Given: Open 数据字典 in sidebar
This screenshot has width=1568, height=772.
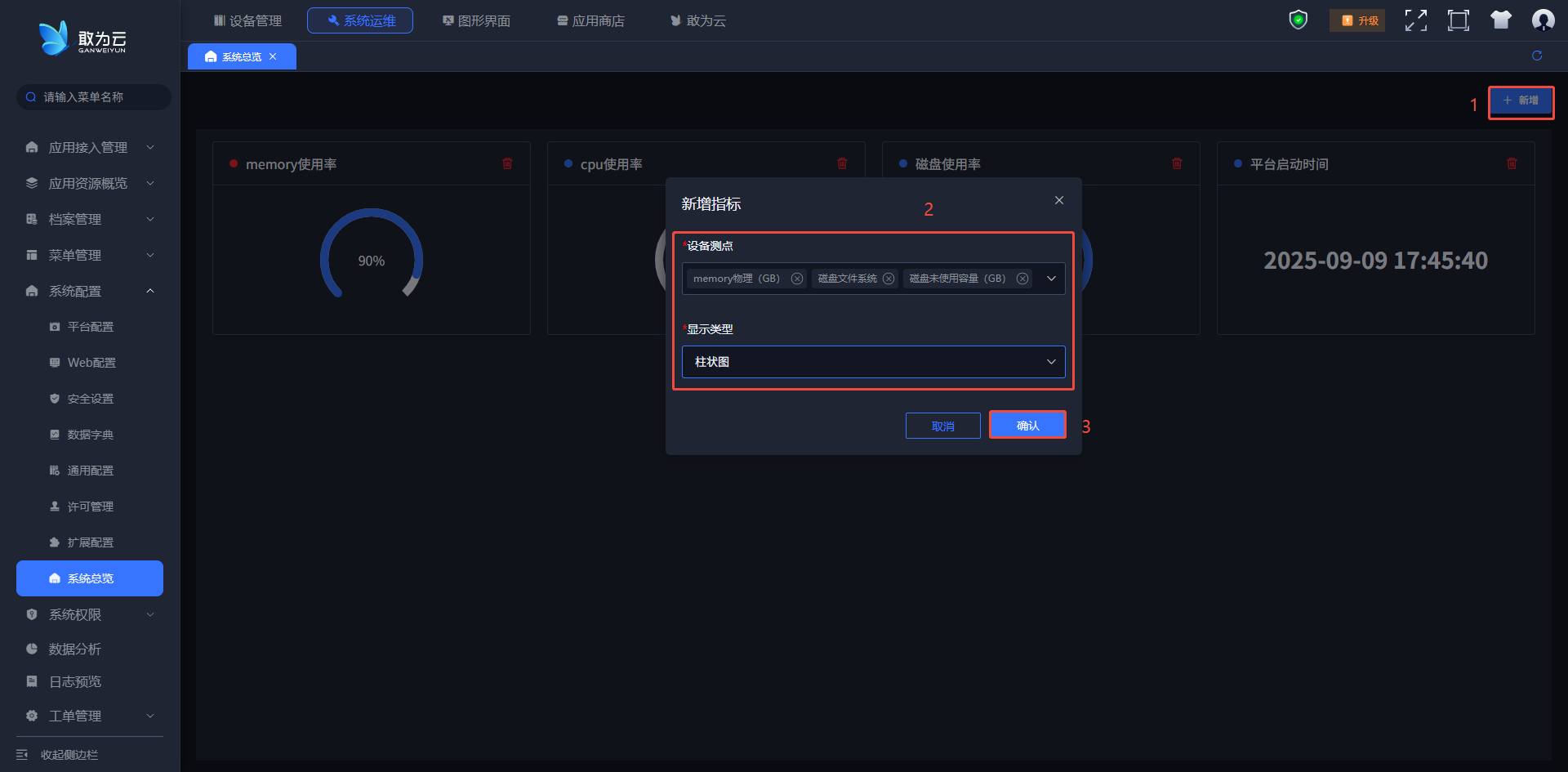Looking at the screenshot, I should coord(90,435).
